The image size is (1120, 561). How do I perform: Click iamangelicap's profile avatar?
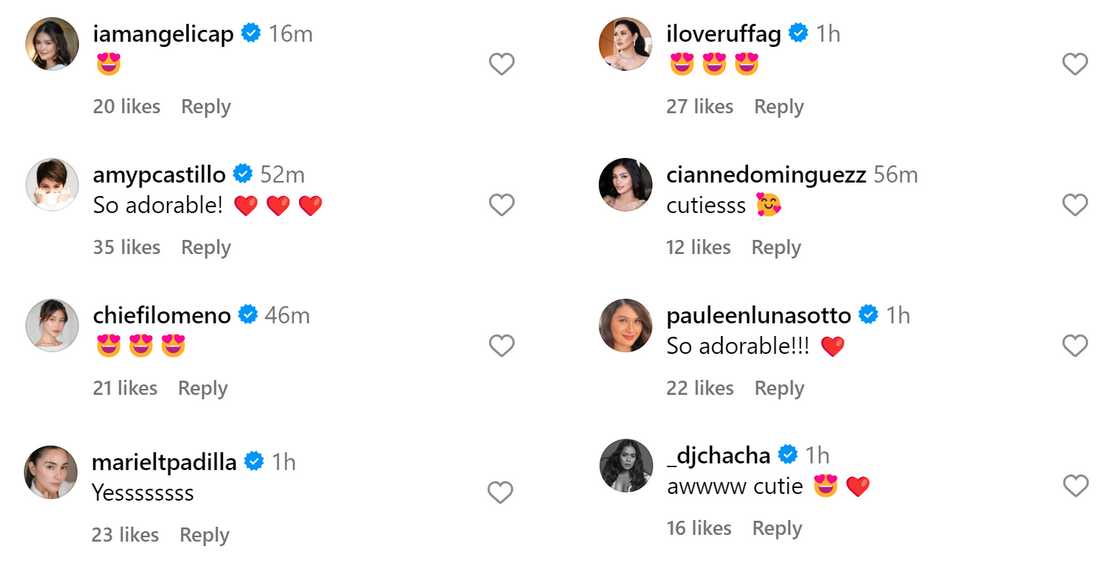click(x=52, y=45)
